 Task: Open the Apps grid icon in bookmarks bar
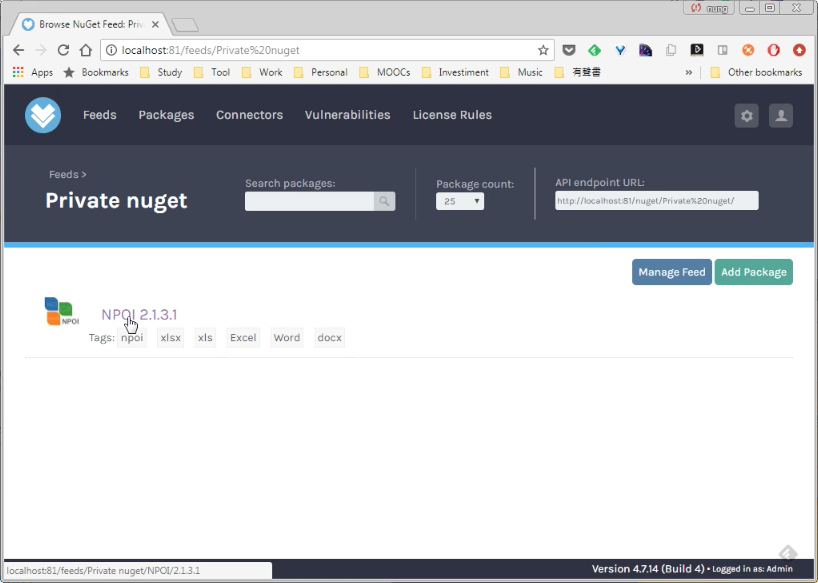pyautogui.click(x=18, y=72)
